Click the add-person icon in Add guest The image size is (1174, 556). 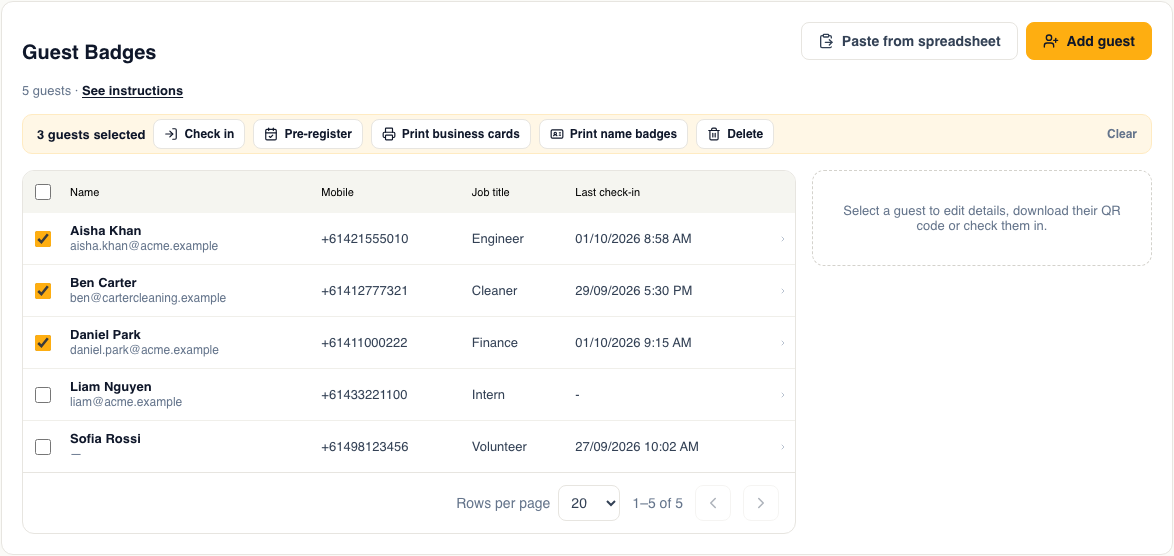point(1050,41)
